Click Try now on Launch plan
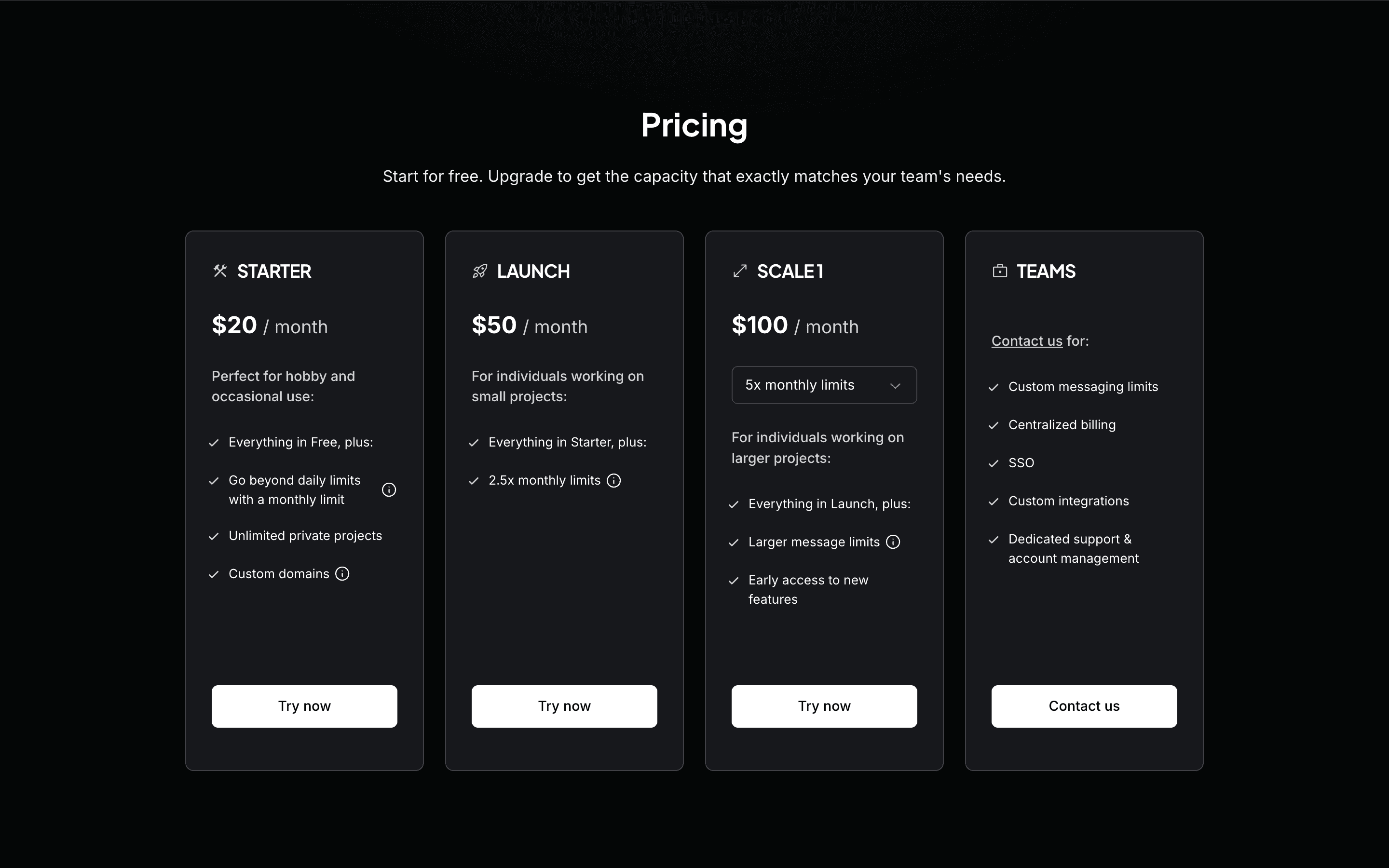Viewport: 1389px width, 868px height. 564,706
